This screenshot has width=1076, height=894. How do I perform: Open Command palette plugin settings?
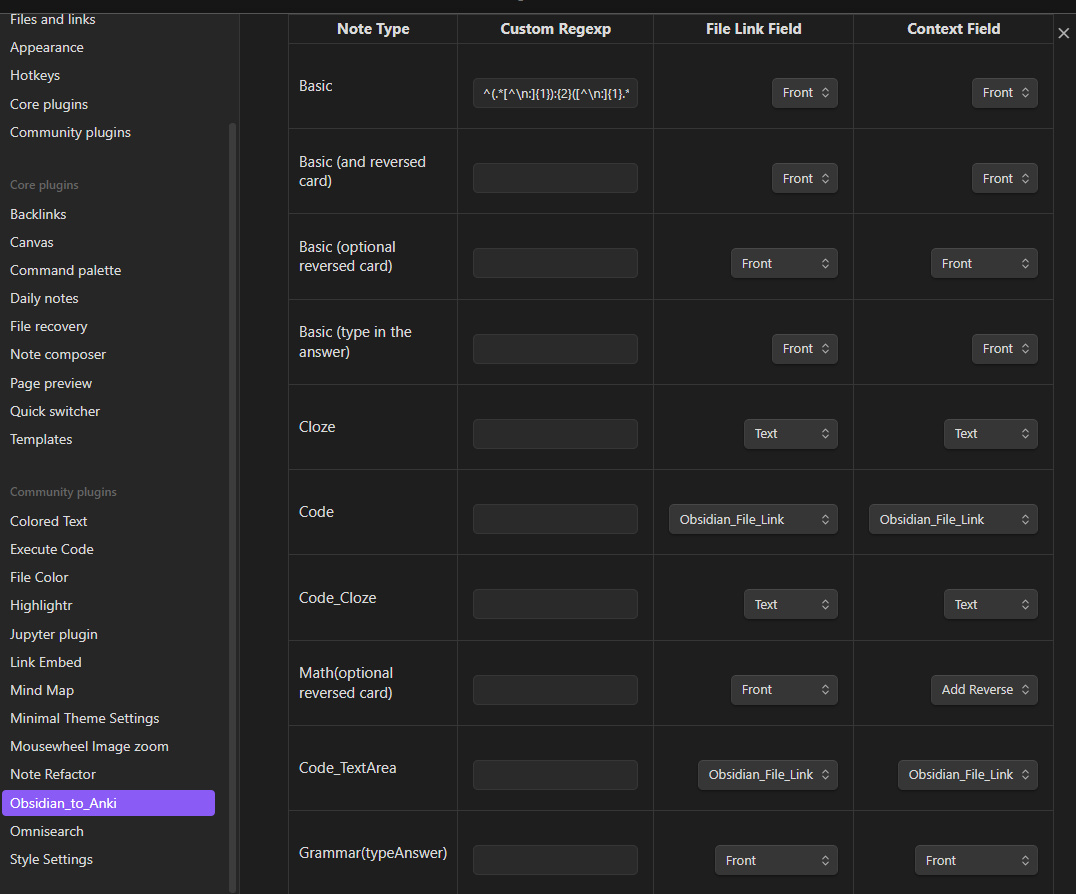[x=65, y=270]
